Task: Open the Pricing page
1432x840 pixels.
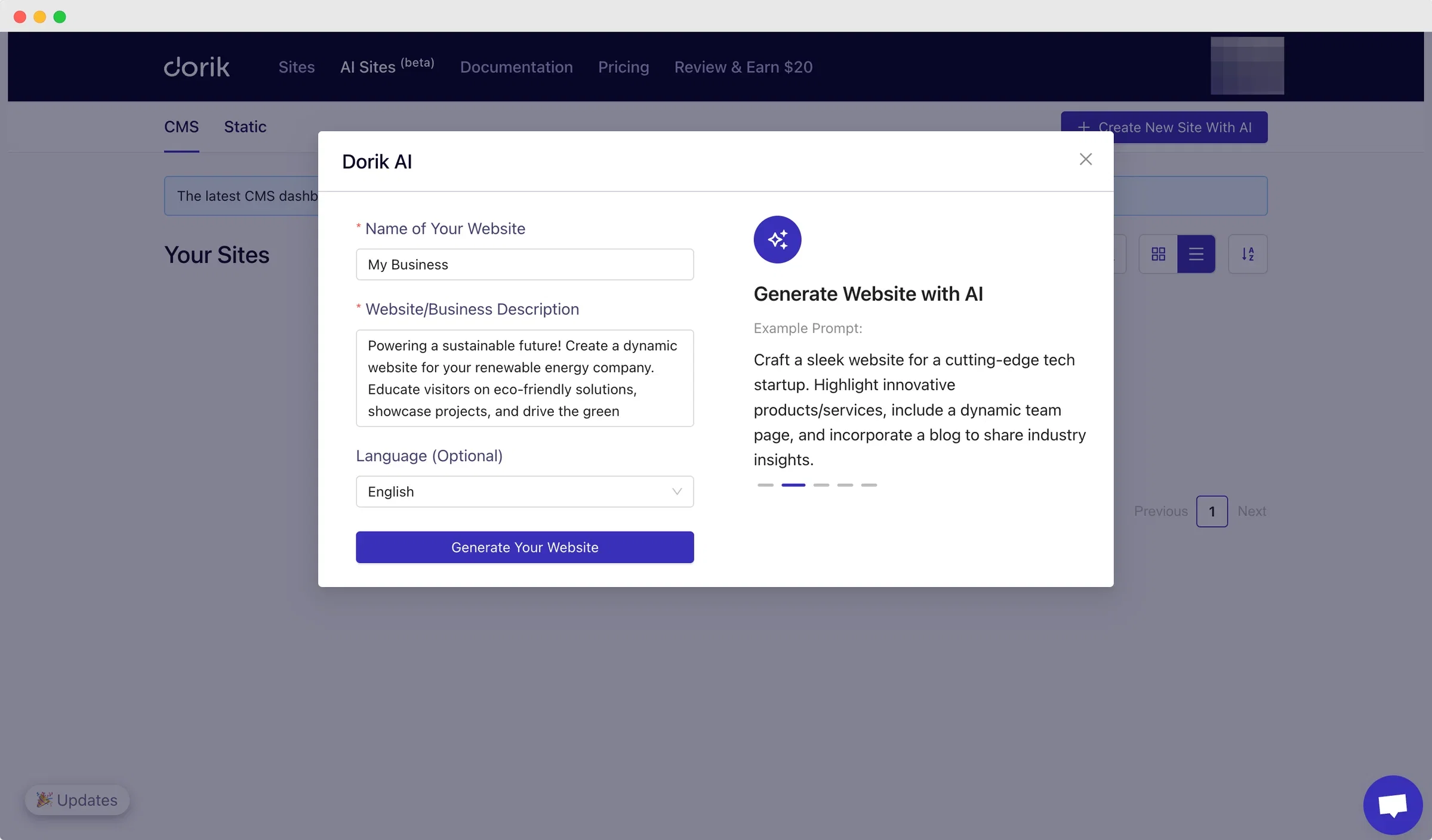Action: [x=623, y=67]
